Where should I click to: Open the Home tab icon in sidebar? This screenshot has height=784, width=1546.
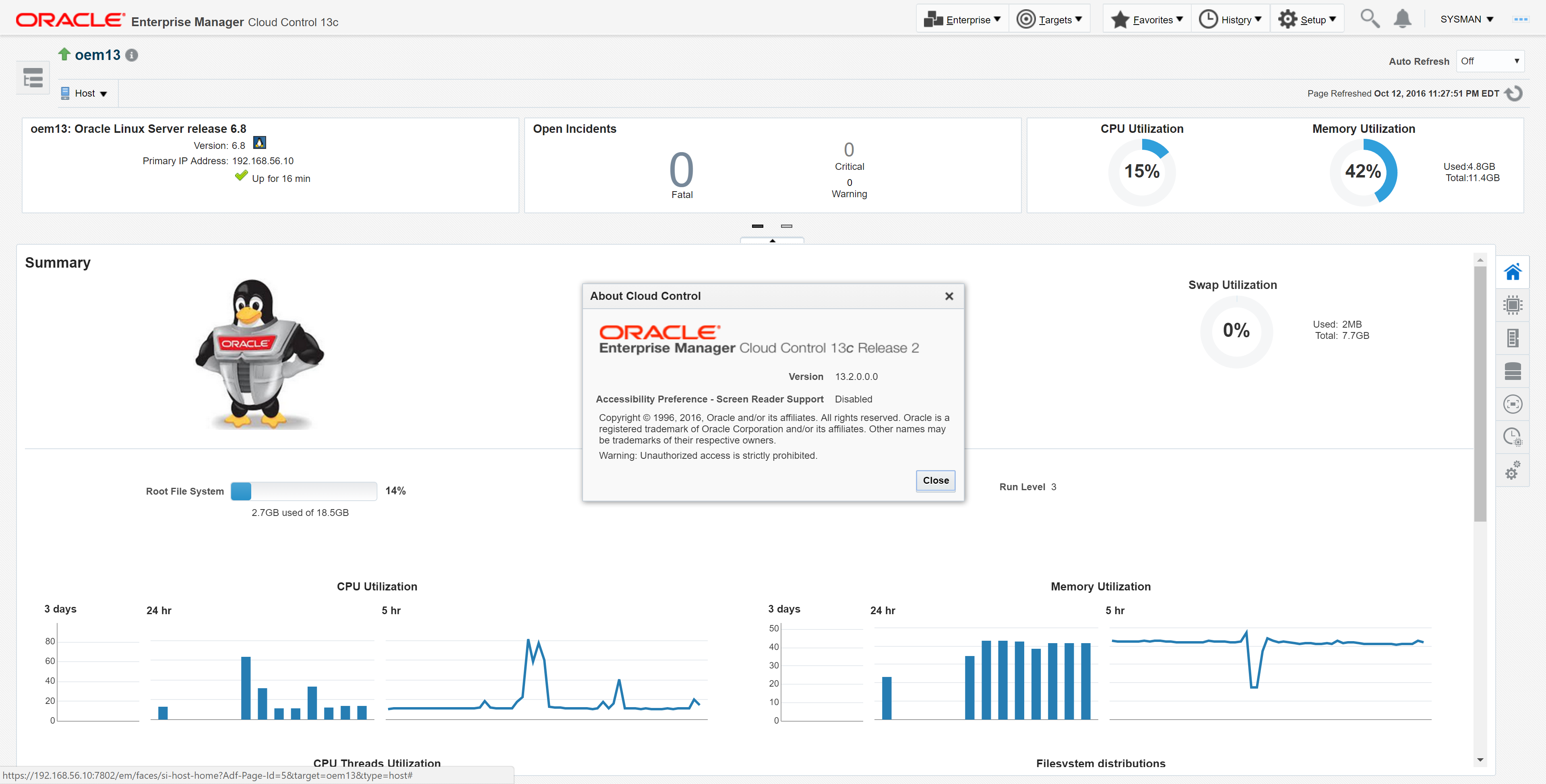tap(1513, 272)
